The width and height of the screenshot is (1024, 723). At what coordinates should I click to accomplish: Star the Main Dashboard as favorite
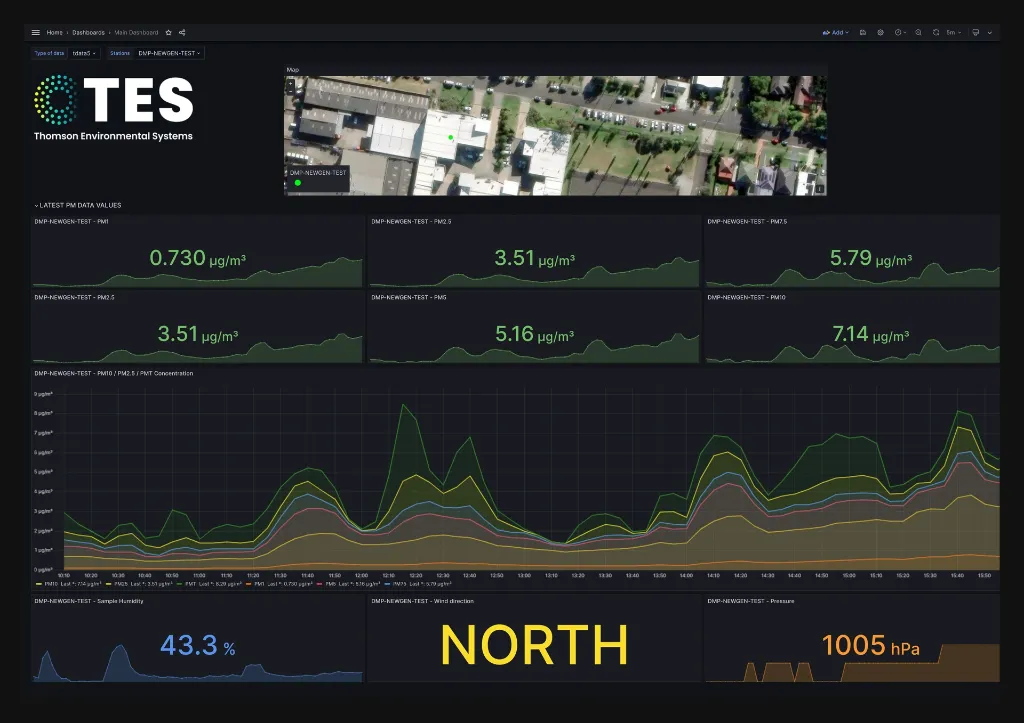169,32
